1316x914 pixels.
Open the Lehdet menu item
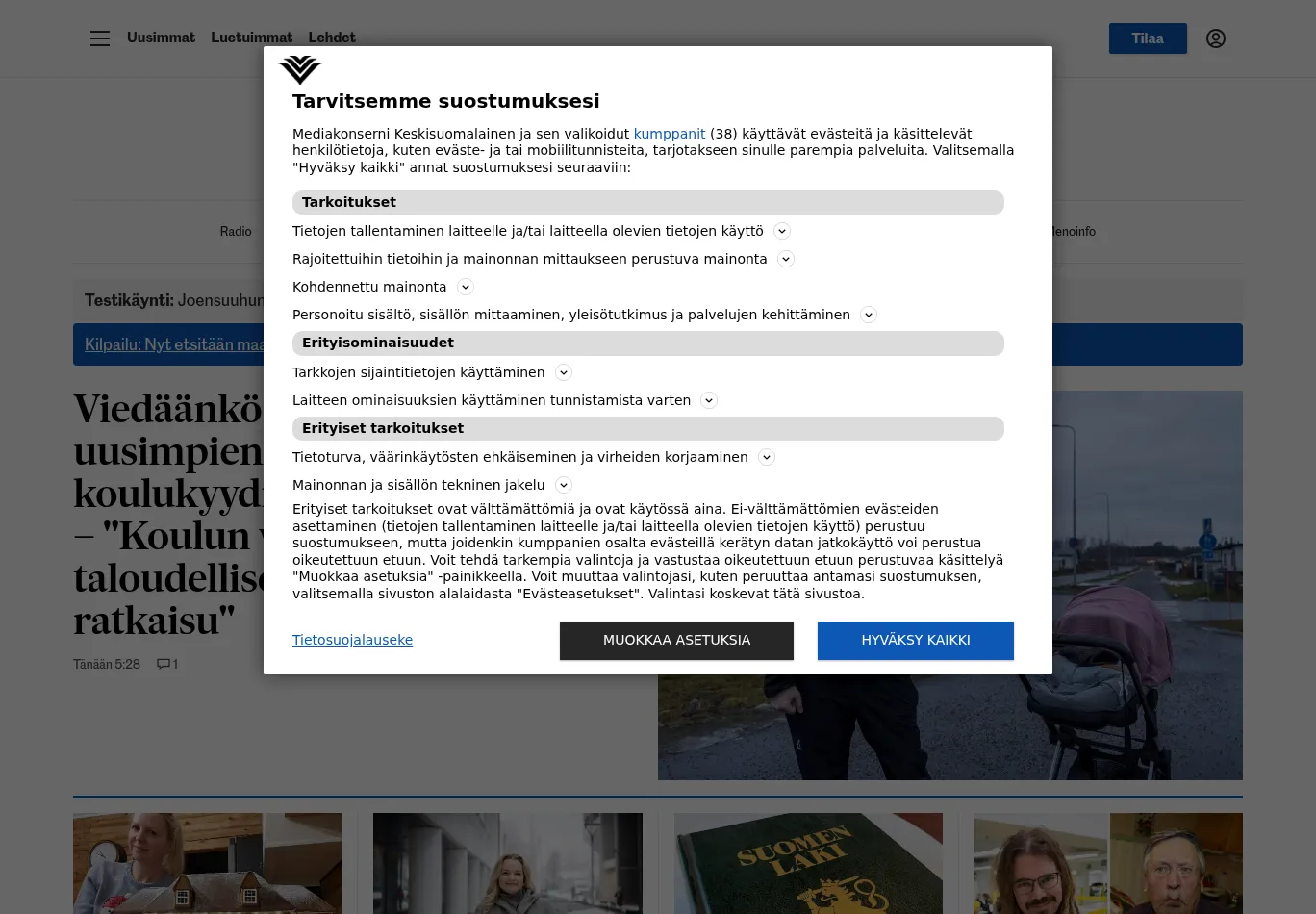[x=332, y=38]
